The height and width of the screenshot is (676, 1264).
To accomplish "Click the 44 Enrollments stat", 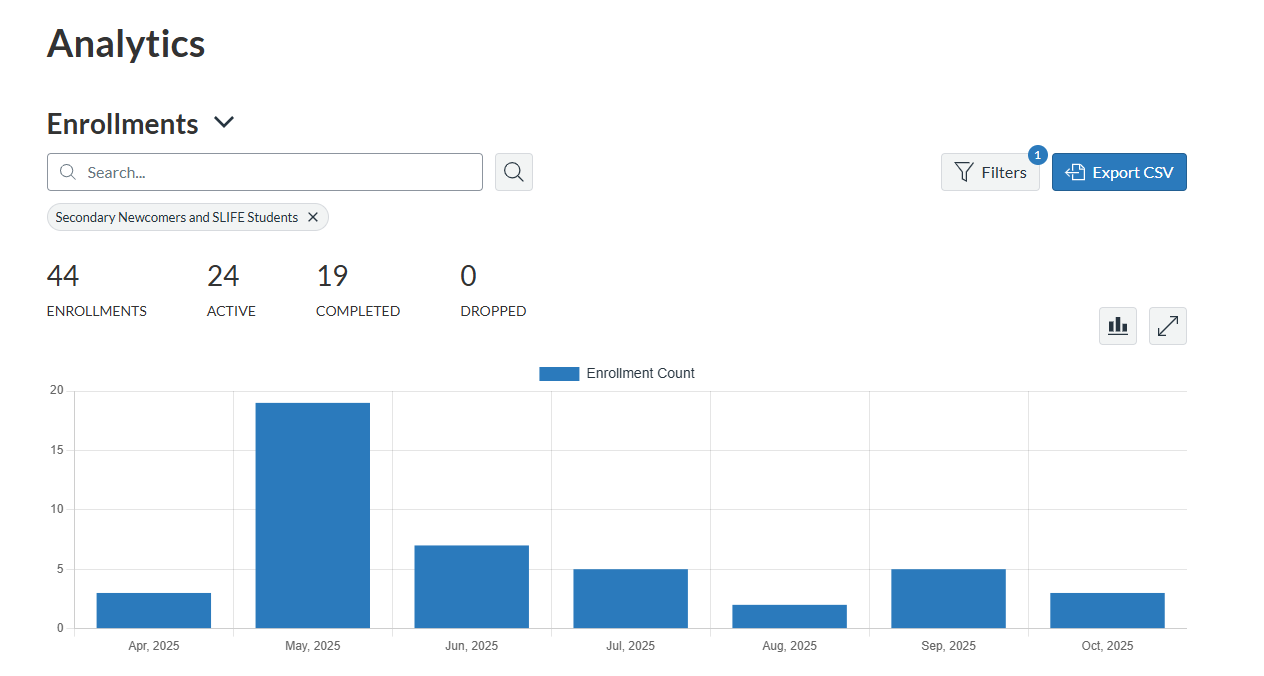I will (x=96, y=288).
